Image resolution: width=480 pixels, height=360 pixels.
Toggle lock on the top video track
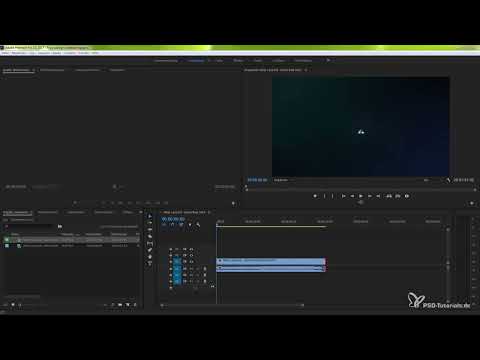point(171,249)
